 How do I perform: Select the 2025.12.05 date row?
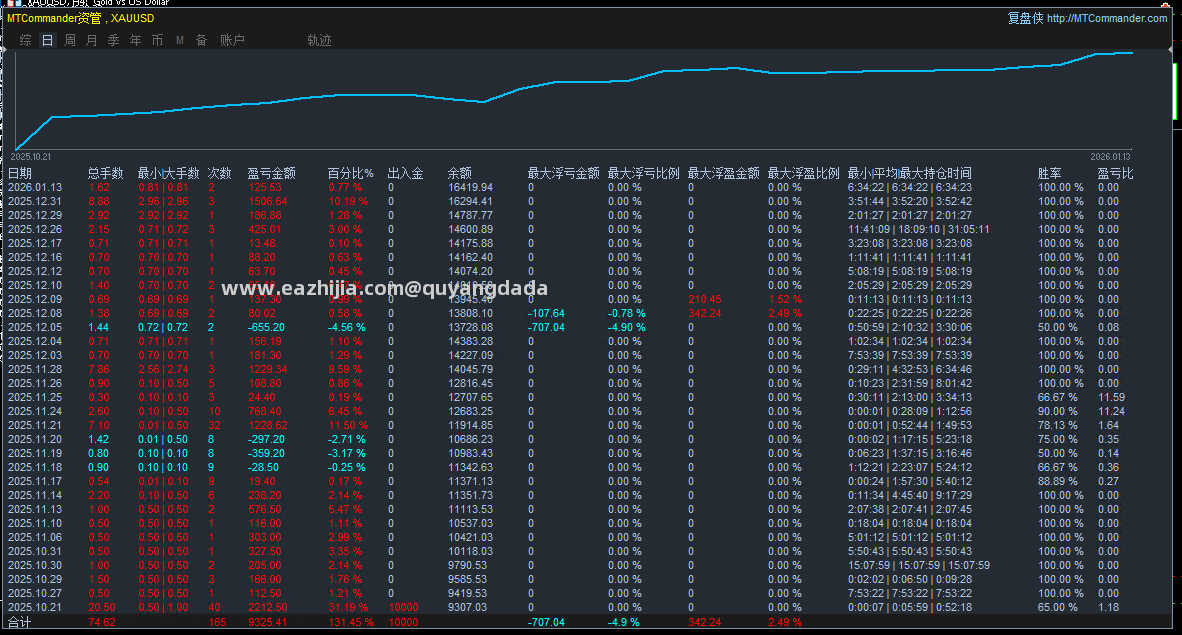[35, 327]
